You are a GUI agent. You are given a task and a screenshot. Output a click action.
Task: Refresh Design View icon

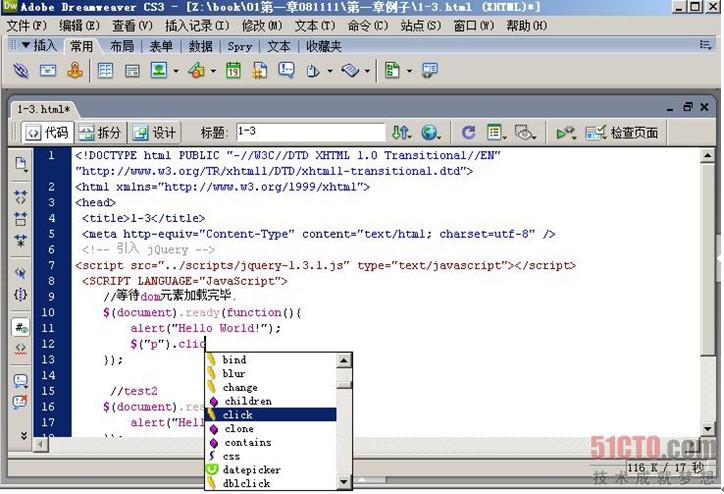(468, 133)
